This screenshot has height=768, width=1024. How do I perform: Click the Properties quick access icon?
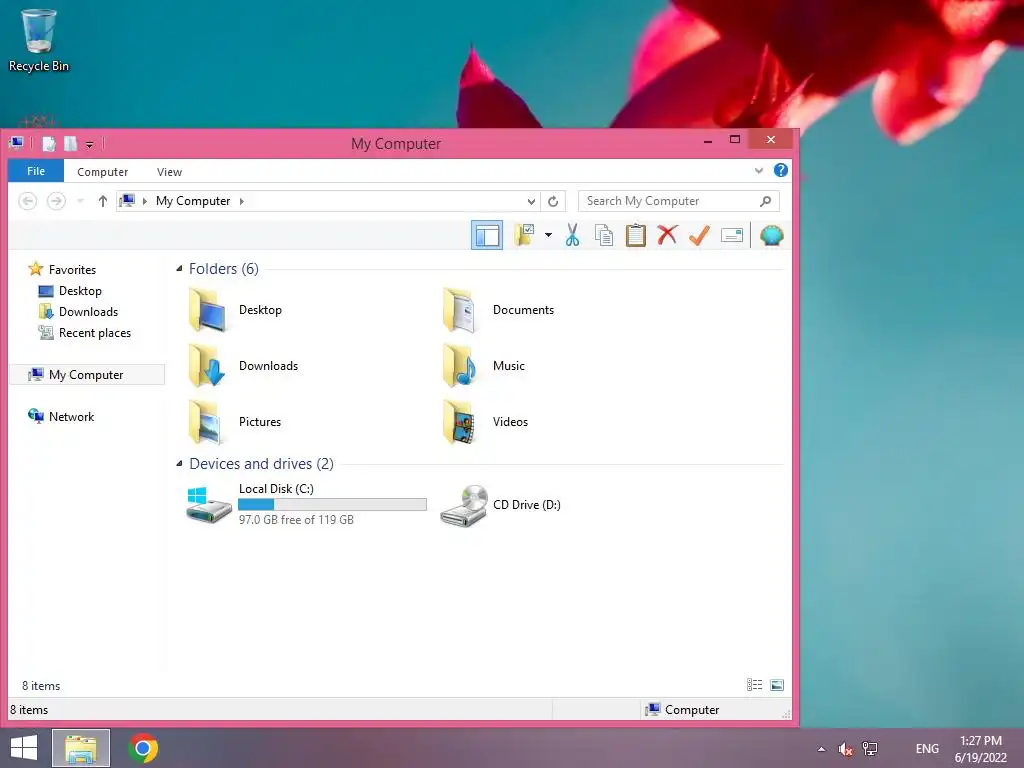49,143
